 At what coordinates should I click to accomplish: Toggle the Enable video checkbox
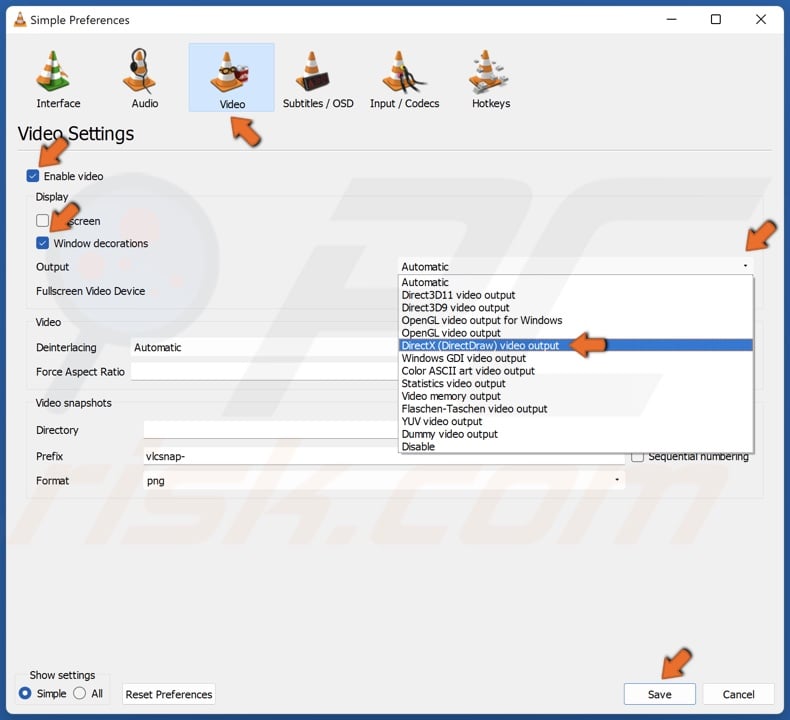click(x=33, y=176)
